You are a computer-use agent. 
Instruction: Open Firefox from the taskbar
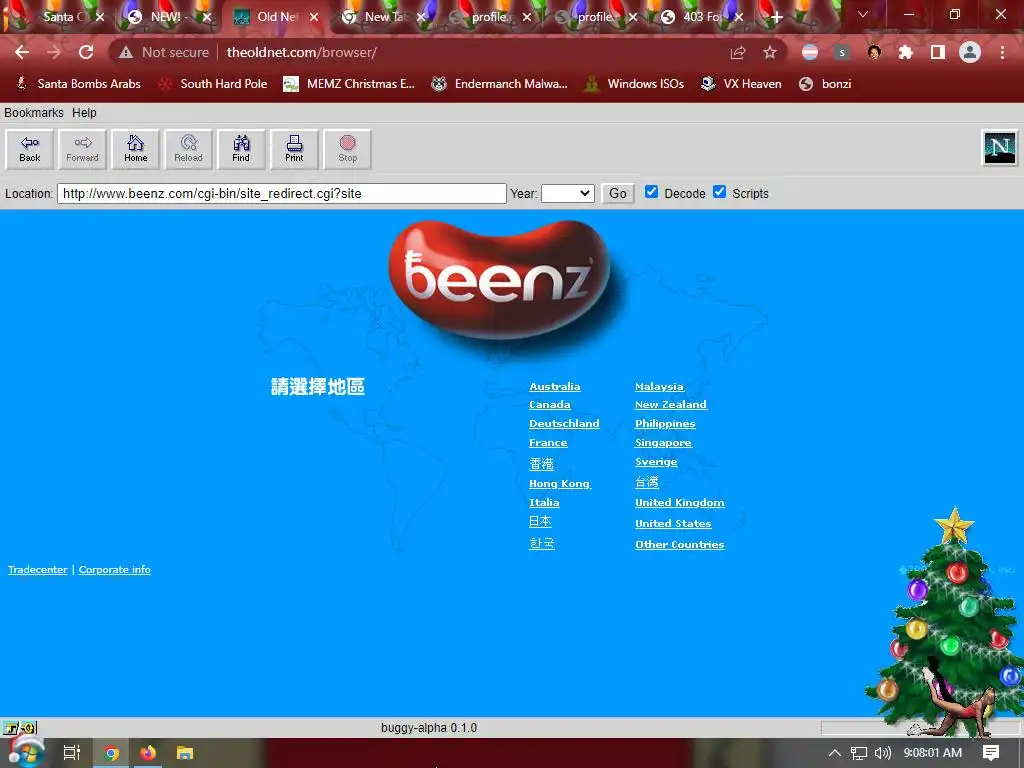pyautogui.click(x=148, y=753)
